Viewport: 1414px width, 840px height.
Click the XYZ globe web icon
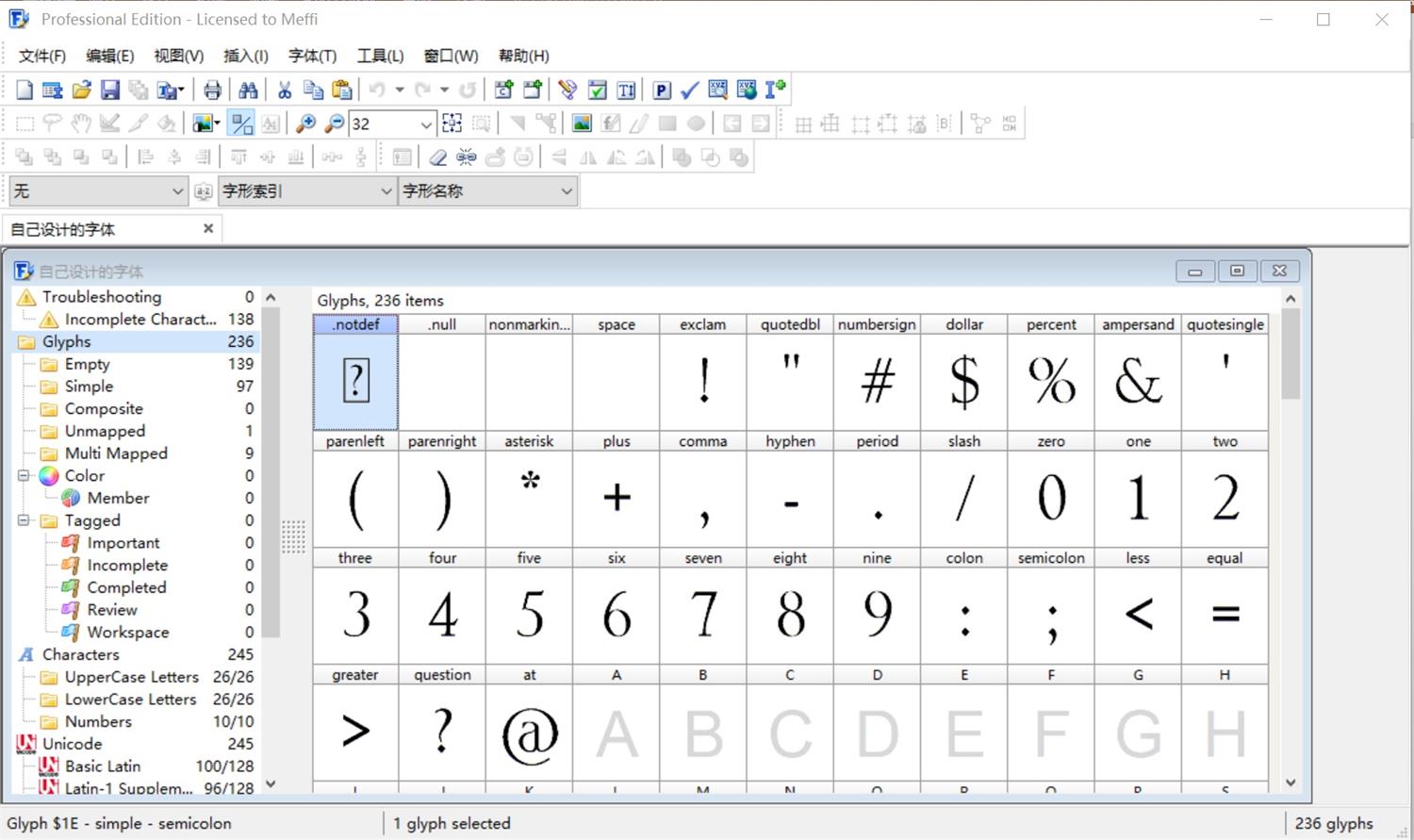click(747, 90)
